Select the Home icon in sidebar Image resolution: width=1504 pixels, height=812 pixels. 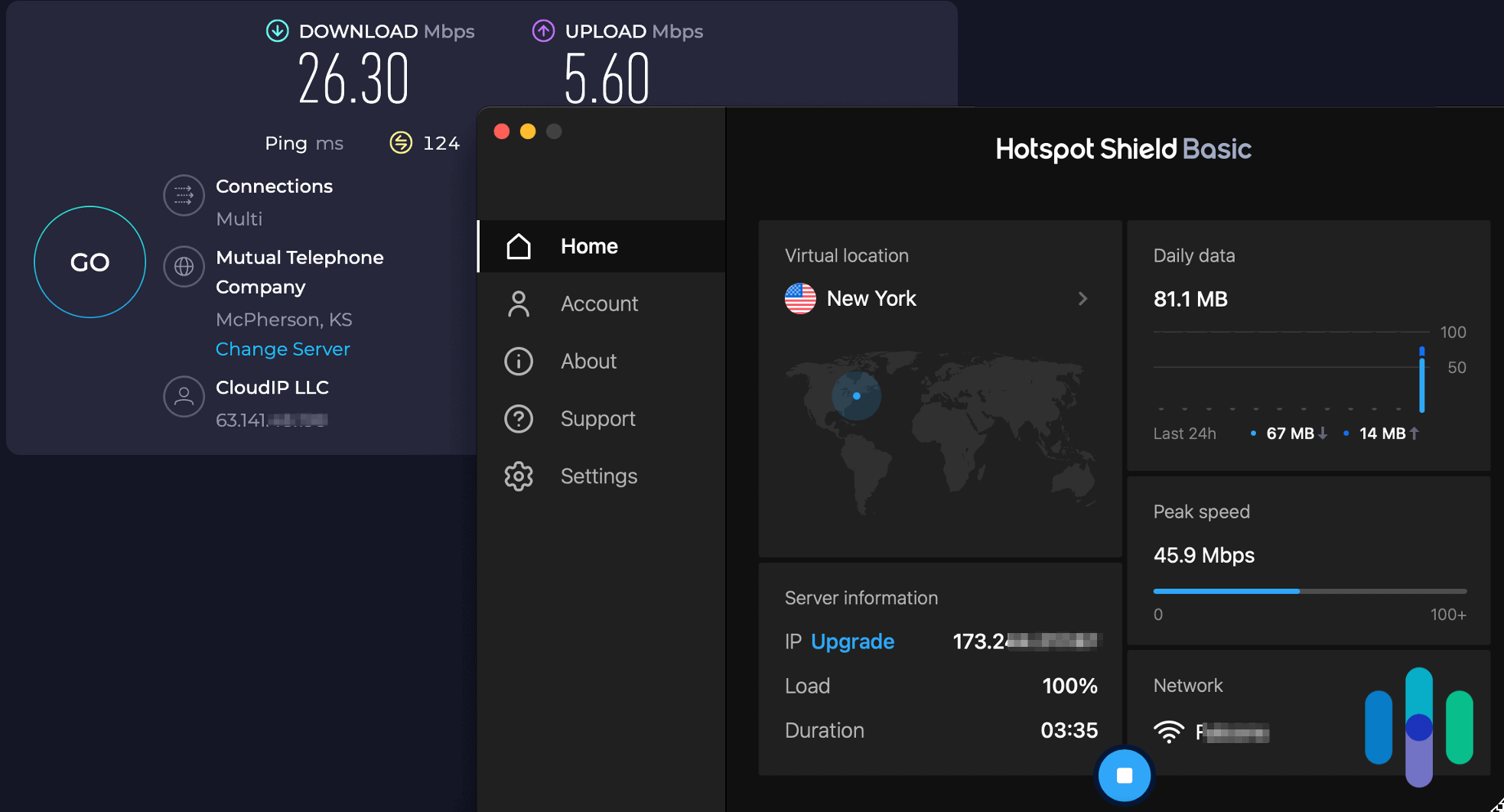click(x=519, y=246)
